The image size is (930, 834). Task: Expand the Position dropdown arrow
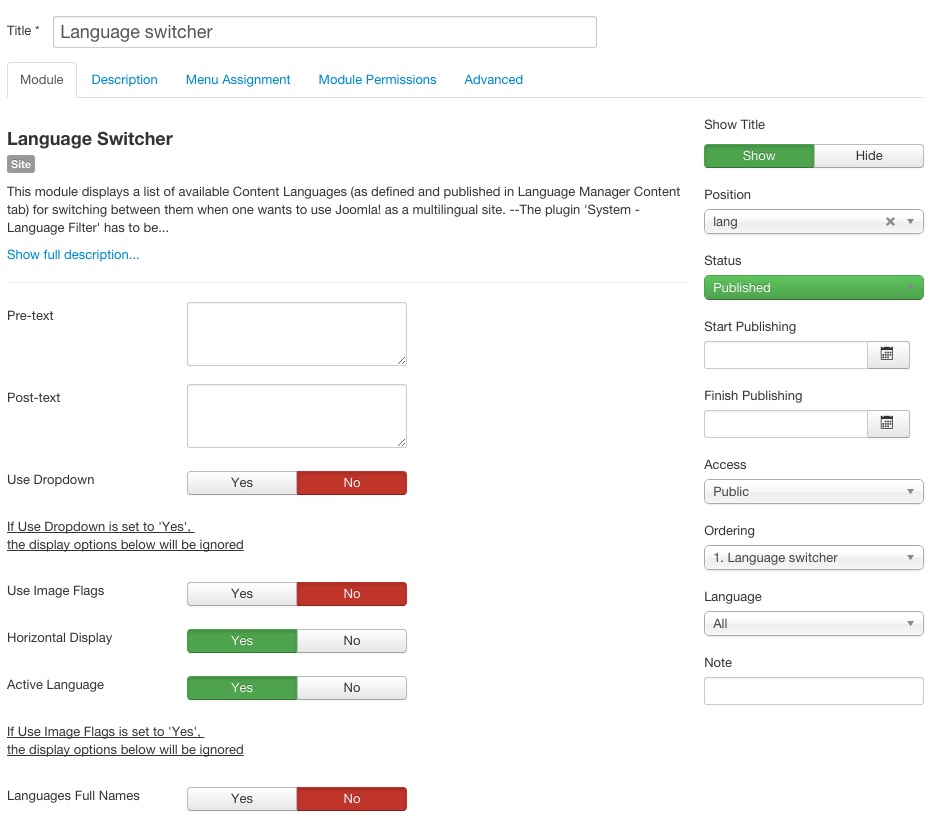click(910, 222)
